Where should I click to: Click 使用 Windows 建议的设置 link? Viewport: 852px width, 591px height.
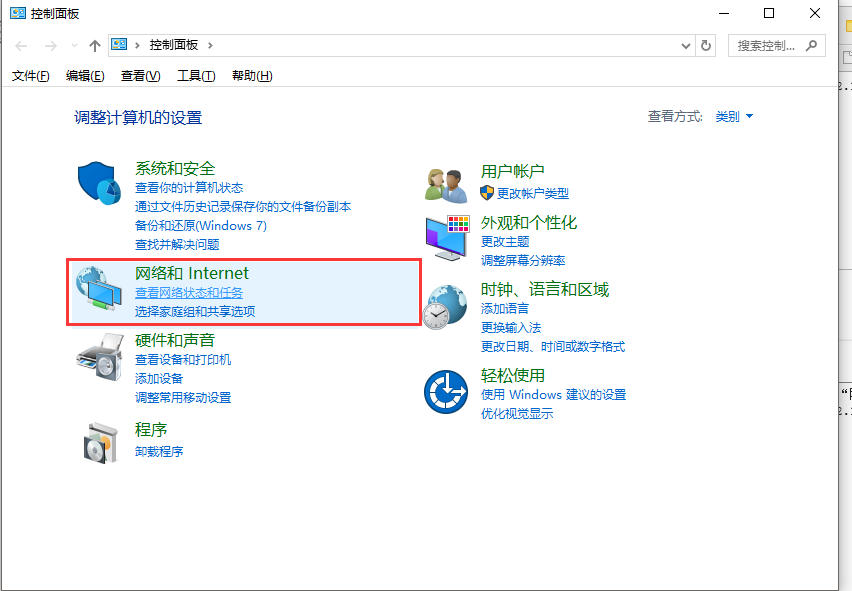coord(554,395)
